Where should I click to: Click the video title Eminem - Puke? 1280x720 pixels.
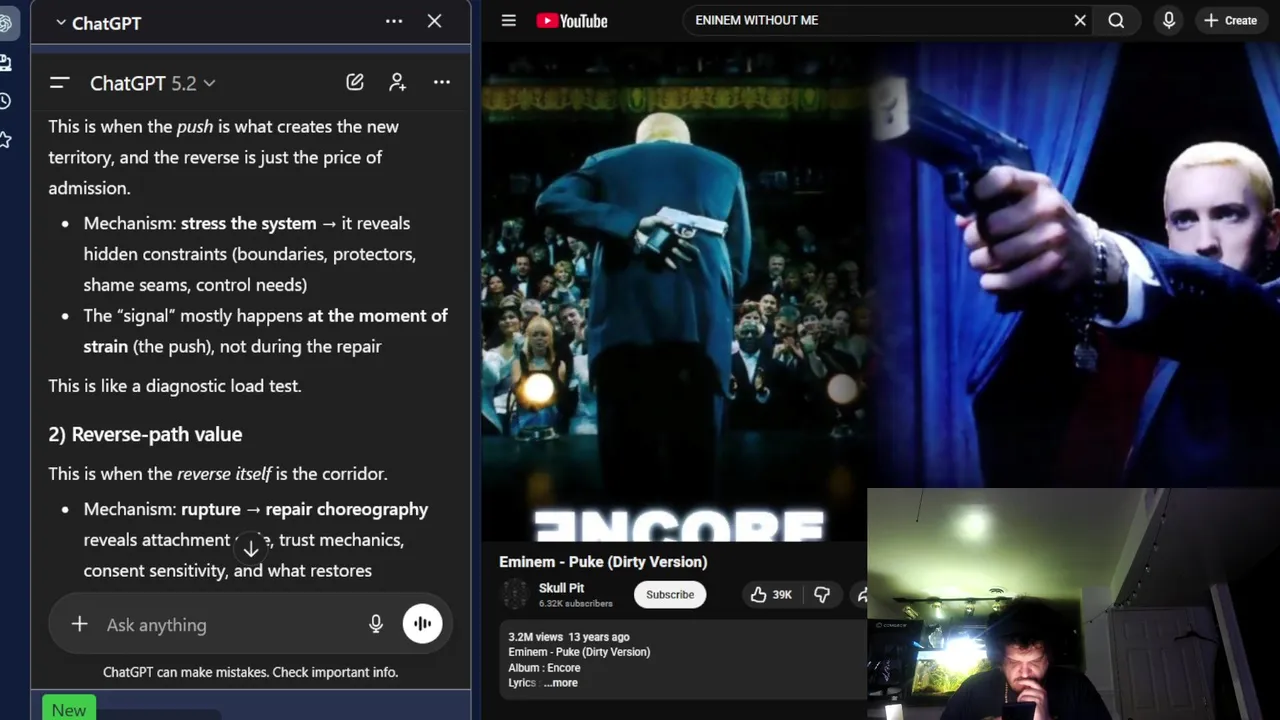[x=603, y=562]
